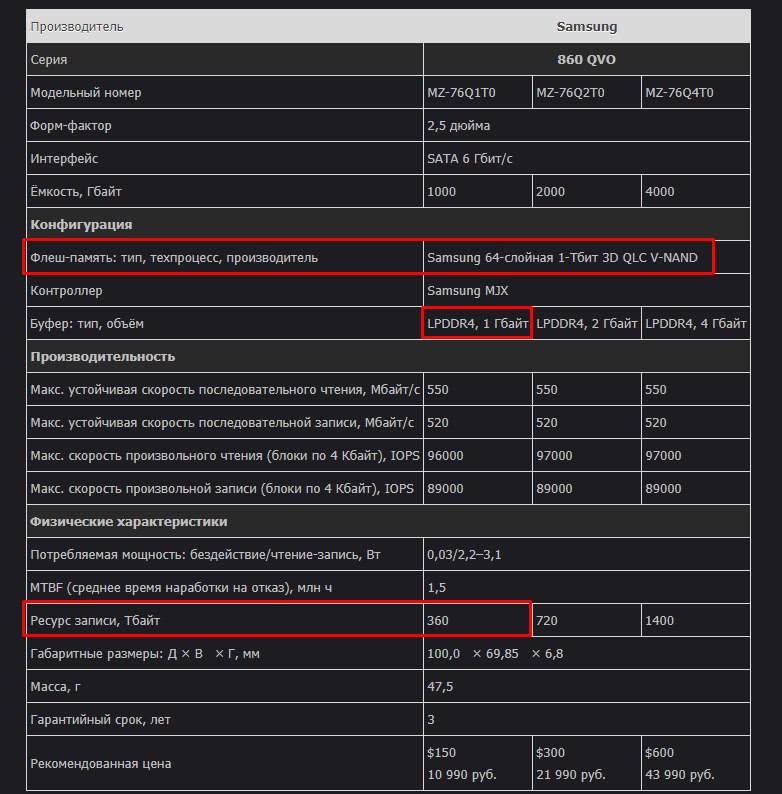Click model number MZ-76Q4T0
782x794 pixels.
(679, 93)
